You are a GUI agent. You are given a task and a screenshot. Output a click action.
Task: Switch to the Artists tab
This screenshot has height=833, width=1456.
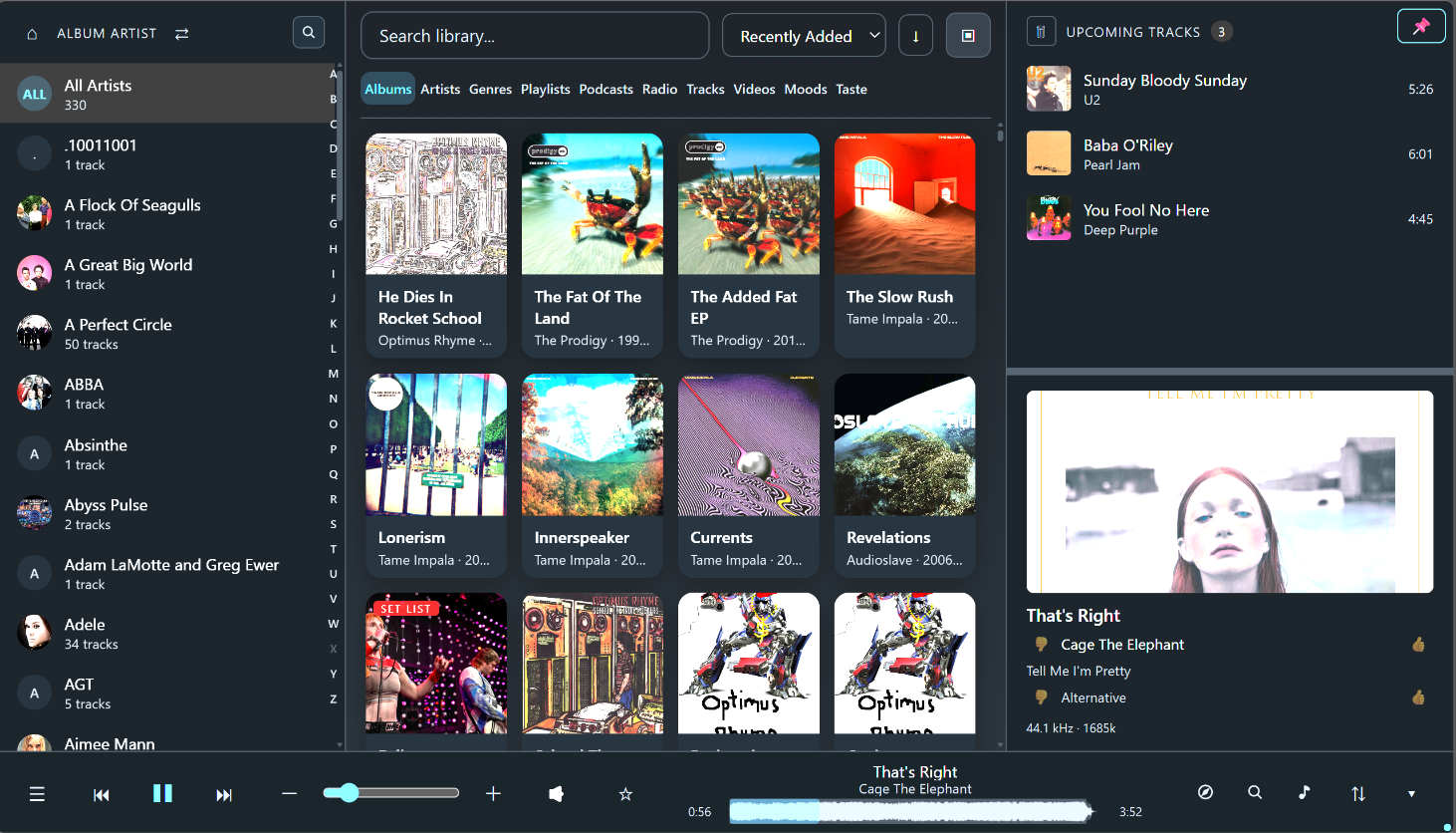point(440,89)
